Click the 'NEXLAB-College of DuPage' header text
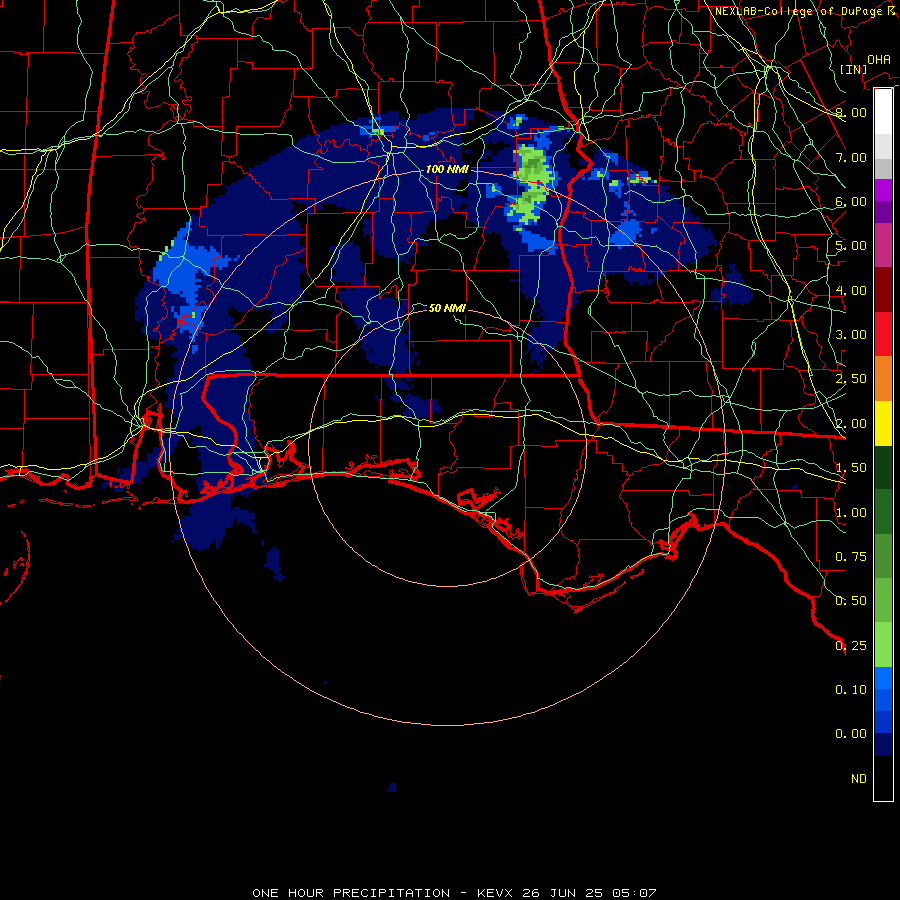The width and height of the screenshot is (900, 900). tap(798, 11)
